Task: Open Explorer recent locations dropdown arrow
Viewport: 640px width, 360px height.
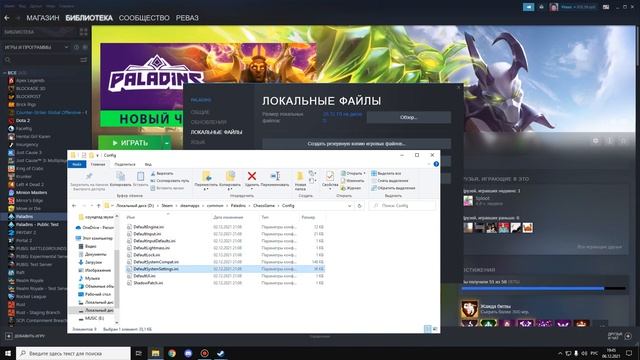Action: [x=91, y=206]
